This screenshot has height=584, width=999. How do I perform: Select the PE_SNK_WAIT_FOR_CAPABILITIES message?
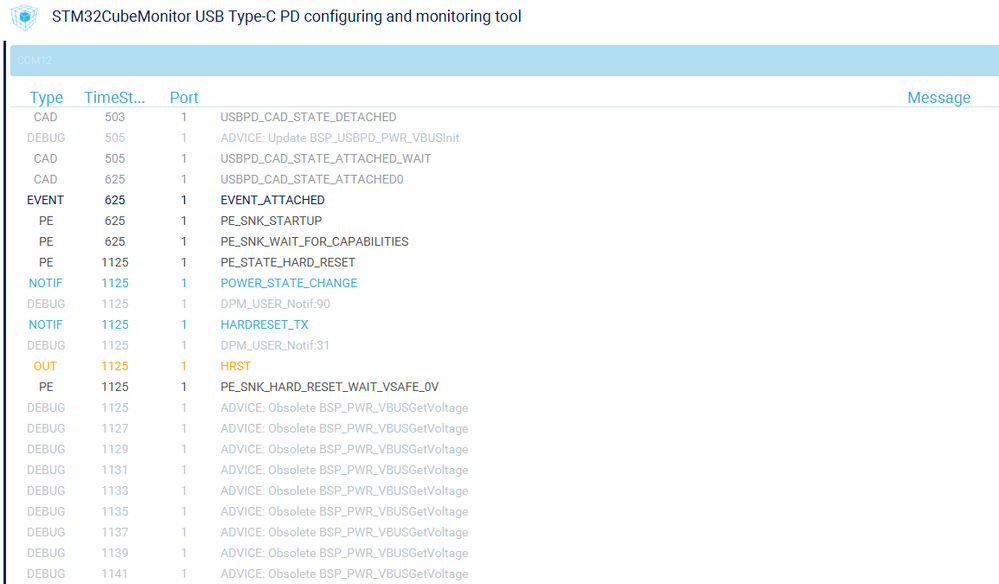(x=314, y=242)
